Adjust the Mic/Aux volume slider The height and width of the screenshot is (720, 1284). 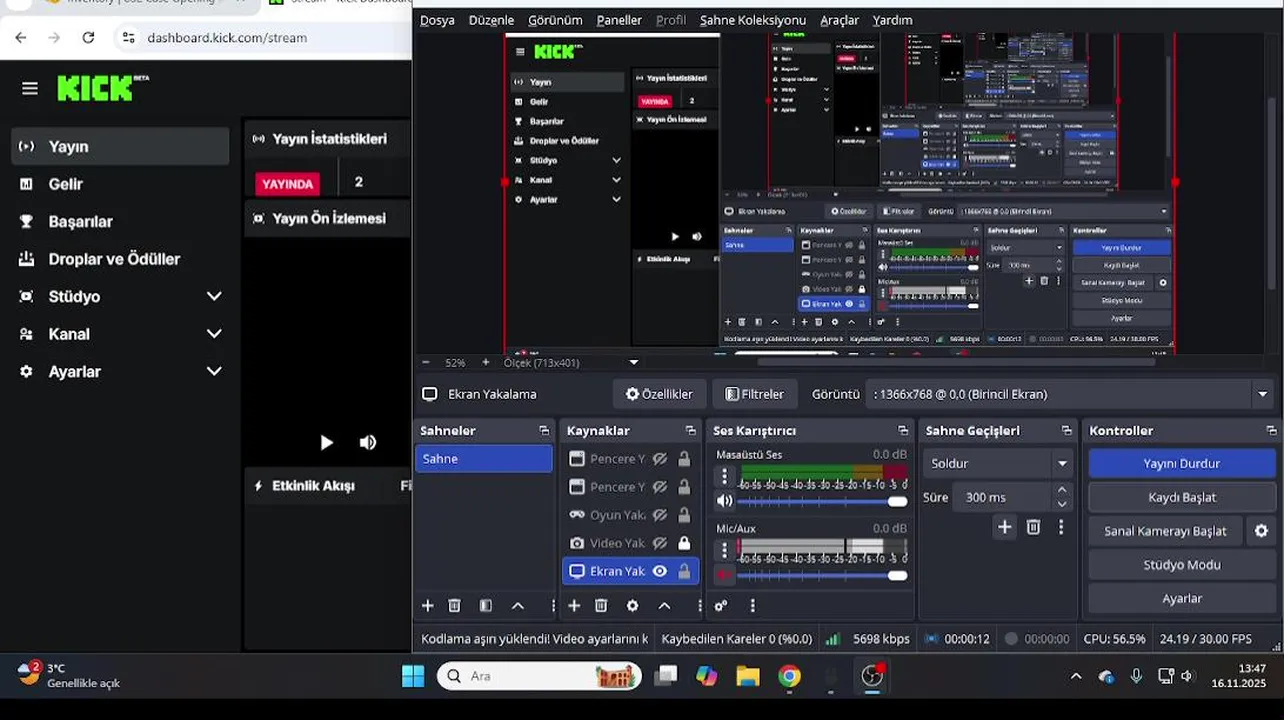click(822, 575)
